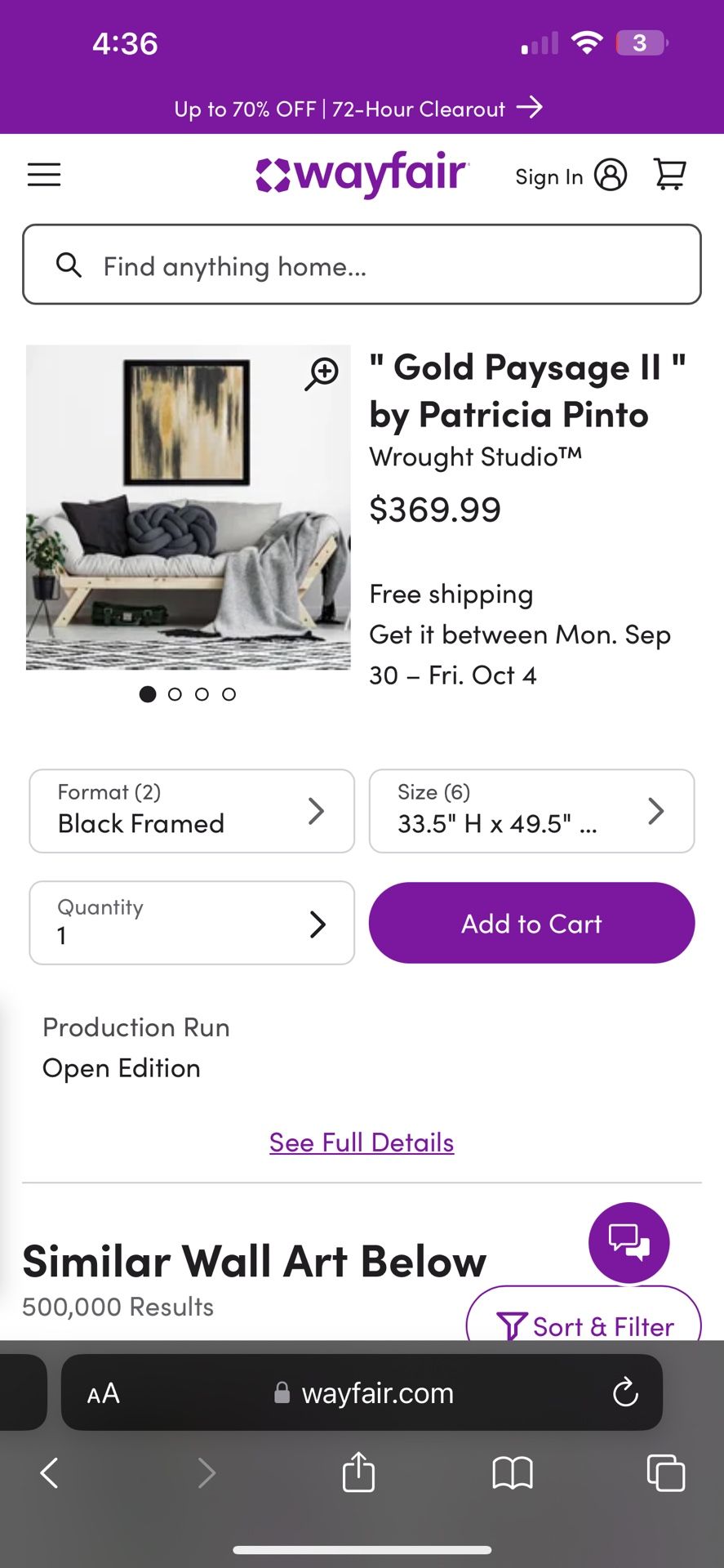Open Safari bookmarks
The width and height of the screenshot is (724, 1568).
click(x=513, y=1473)
